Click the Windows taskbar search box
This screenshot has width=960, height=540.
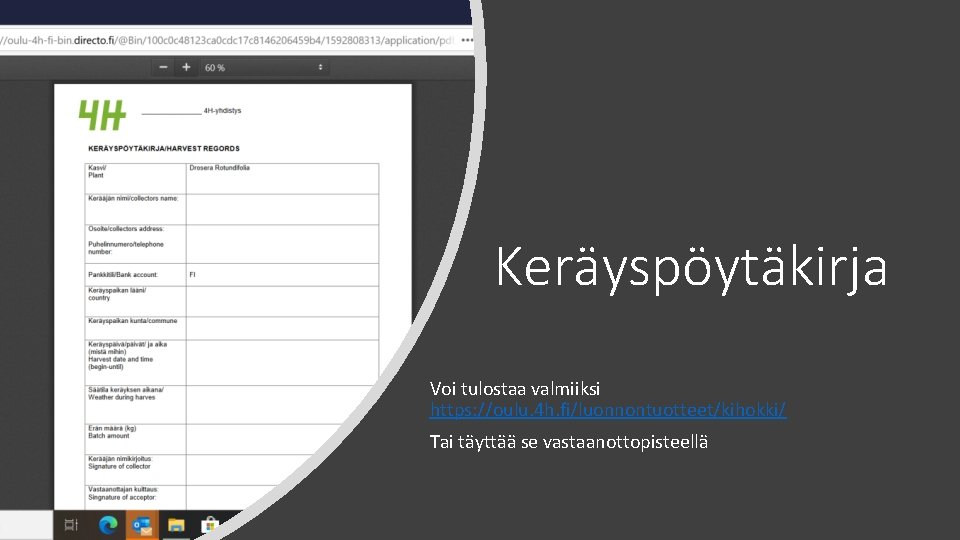click(x=26, y=525)
